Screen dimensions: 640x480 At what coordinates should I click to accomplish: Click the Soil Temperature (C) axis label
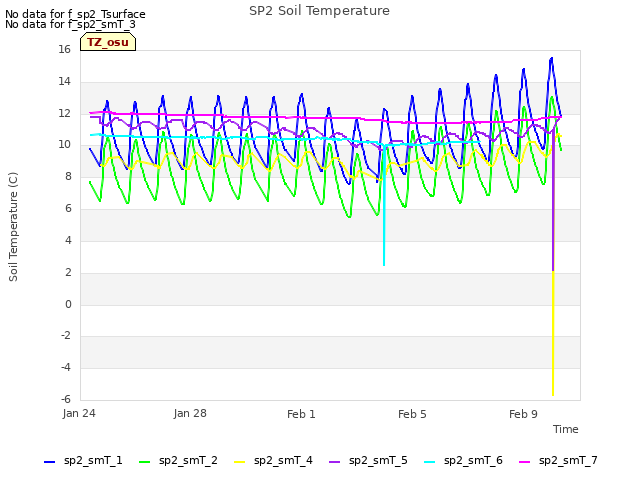[x=13, y=227]
